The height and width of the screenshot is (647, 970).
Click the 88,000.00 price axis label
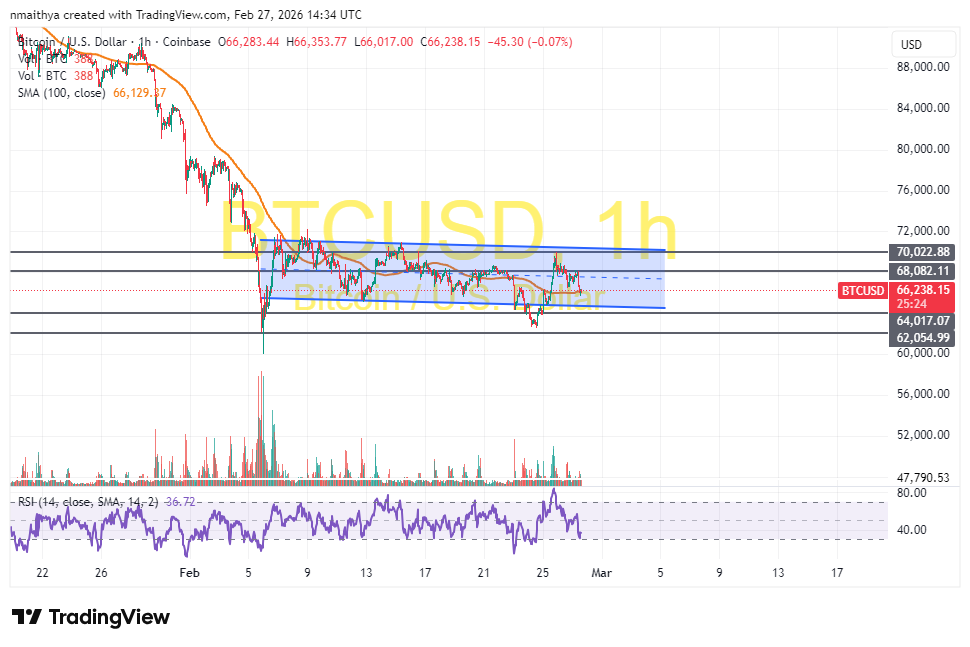click(922, 67)
